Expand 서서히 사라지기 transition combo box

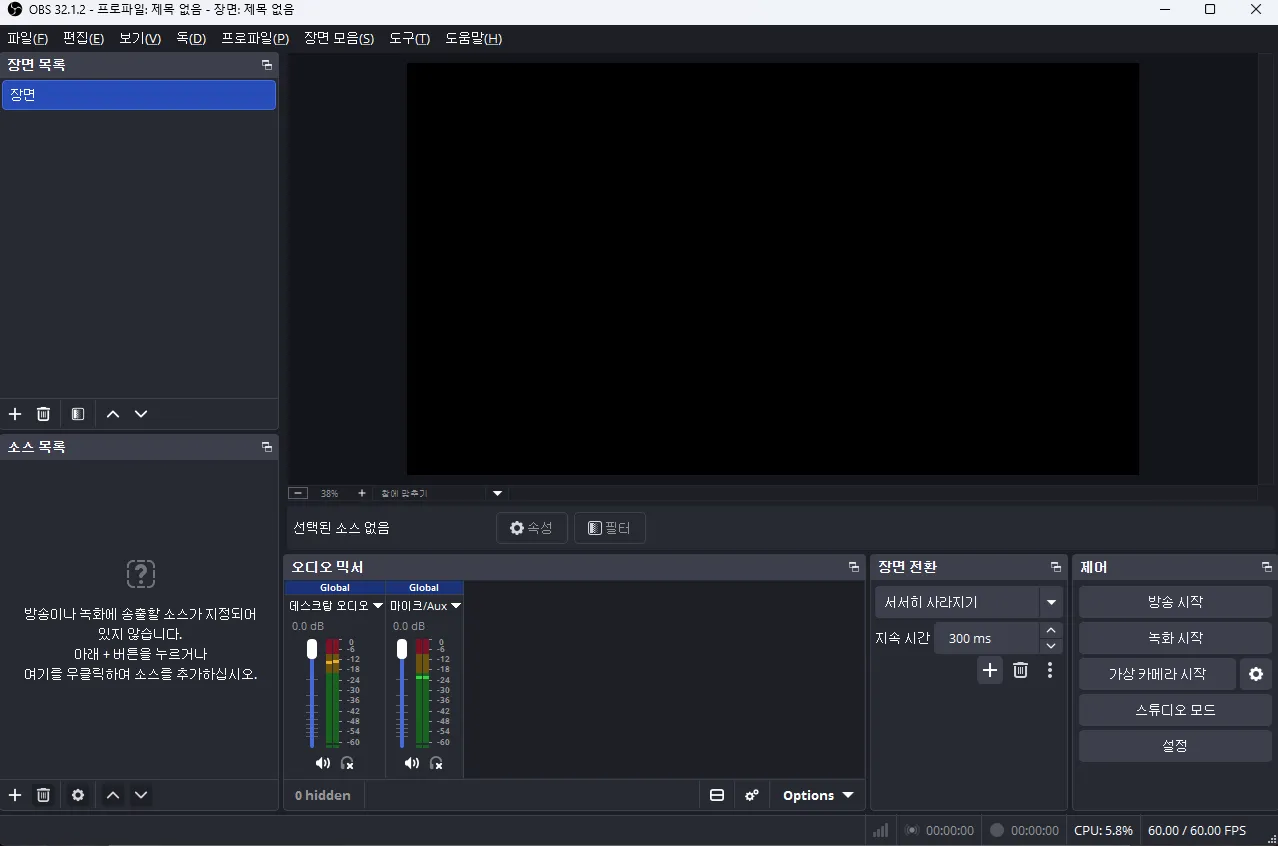(x=1051, y=602)
